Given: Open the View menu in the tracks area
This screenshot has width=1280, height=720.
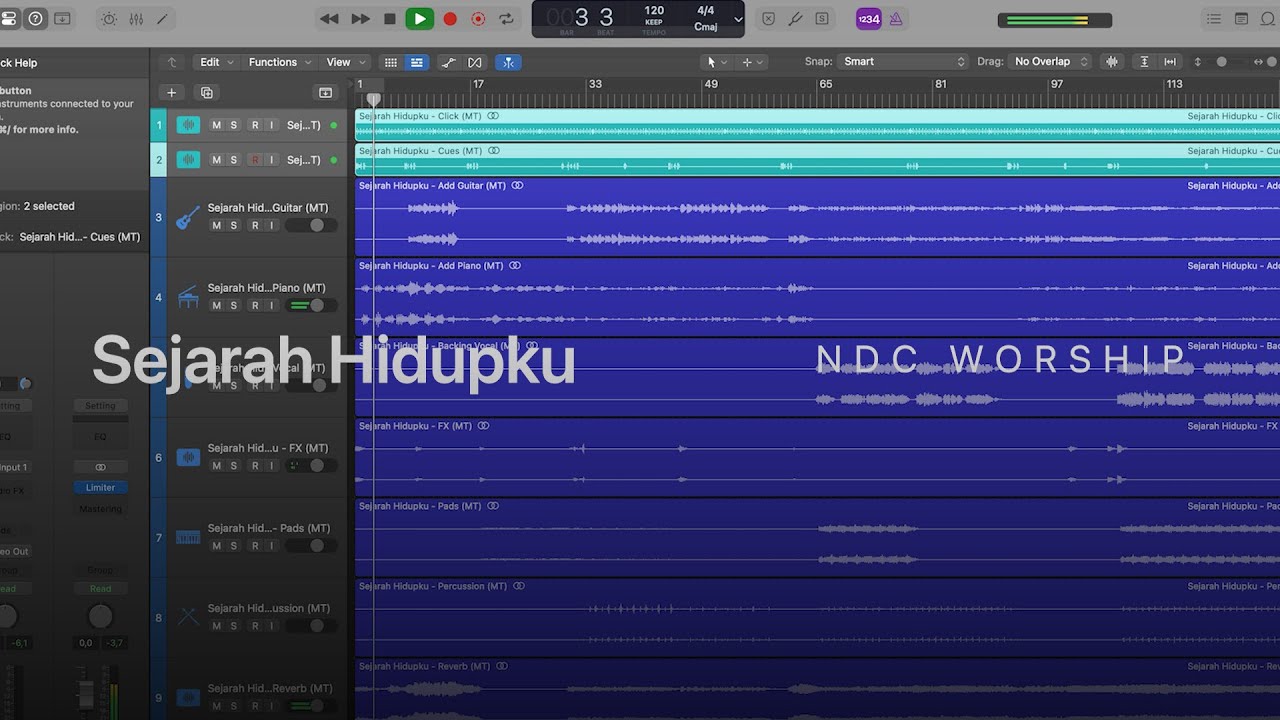Looking at the screenshot, I should pyautogui.click(x=346, y=62).
